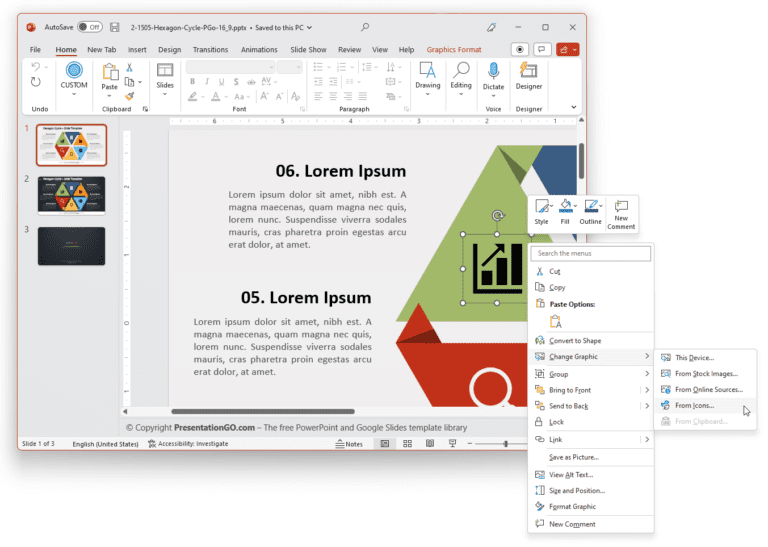Select slide 3 thumbnail
Image resolution: width=768 pixels, height=547 pixels.
point(72,246)
